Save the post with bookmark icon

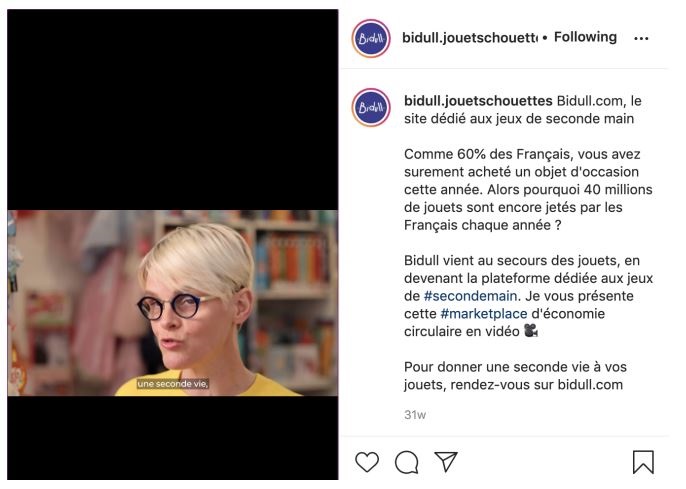pos(643,462)
